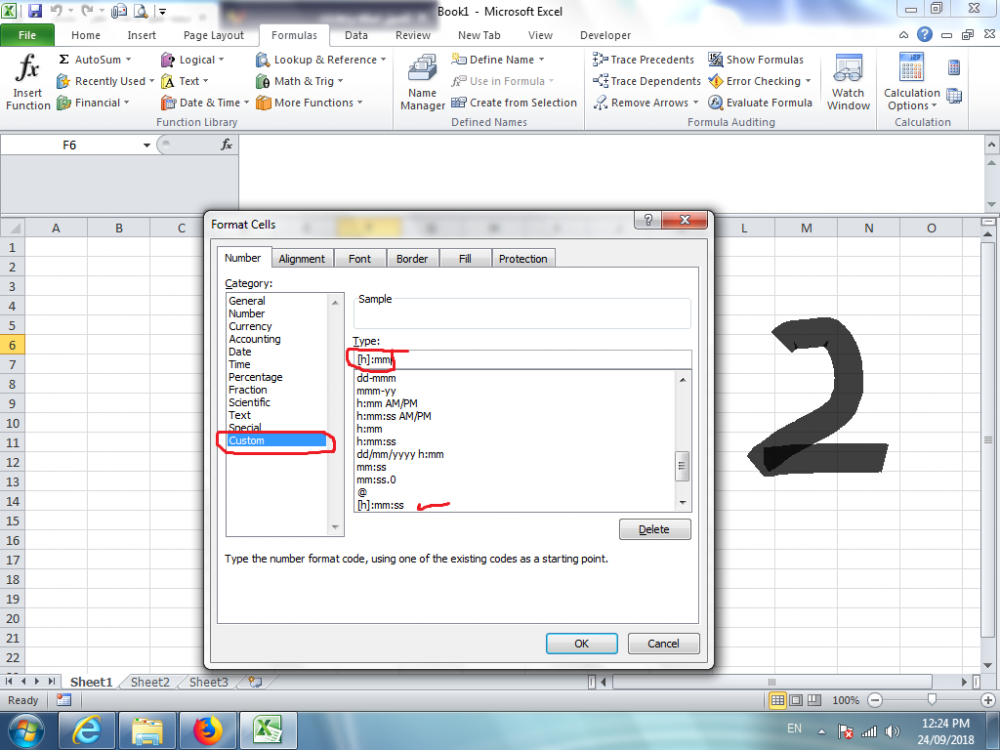Click the Windows Start button
1000x750 pixels.
pos(26,731)
